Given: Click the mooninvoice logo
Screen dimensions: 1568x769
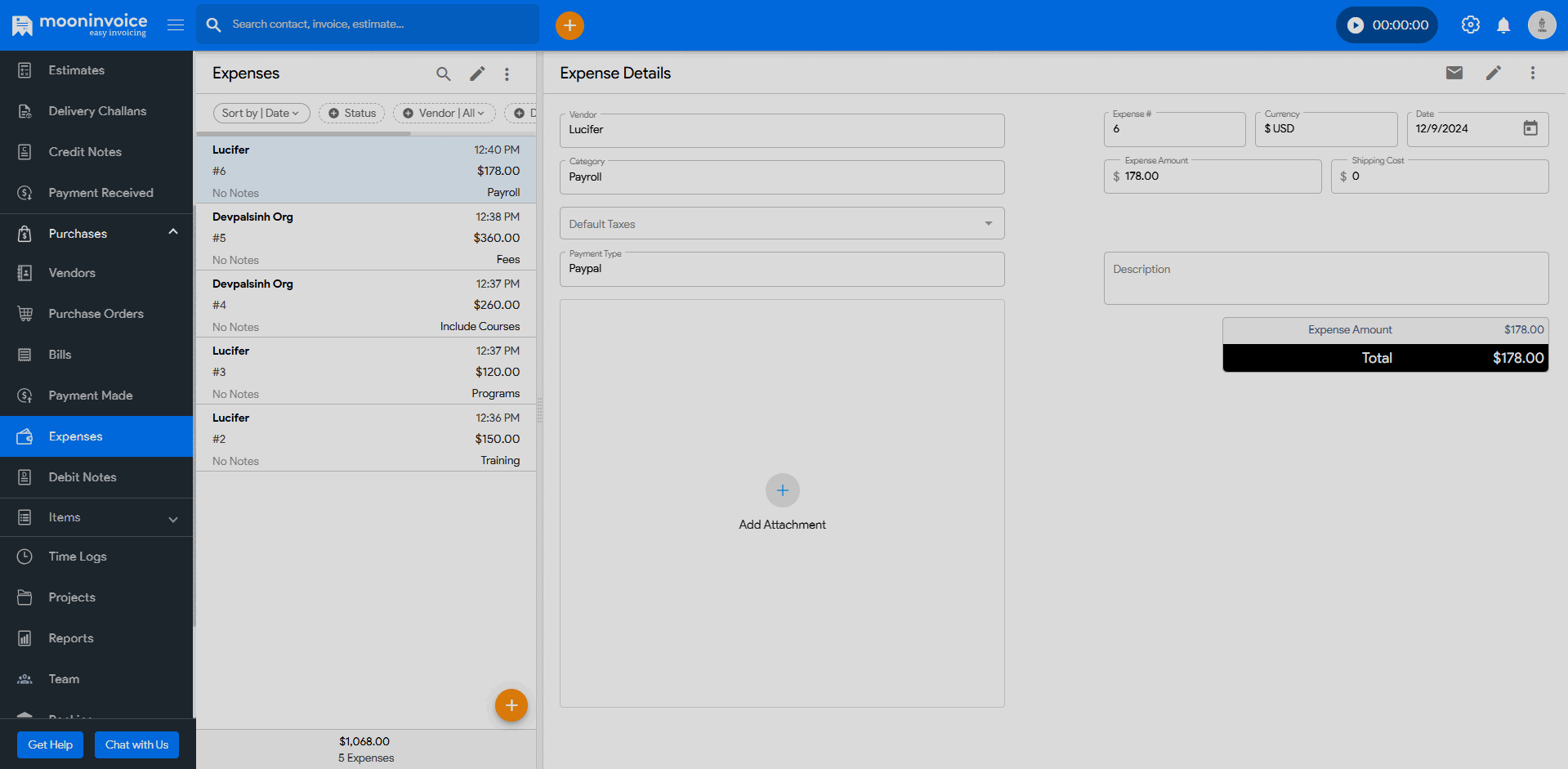Looking at the screenshot, I should (79, 25).
